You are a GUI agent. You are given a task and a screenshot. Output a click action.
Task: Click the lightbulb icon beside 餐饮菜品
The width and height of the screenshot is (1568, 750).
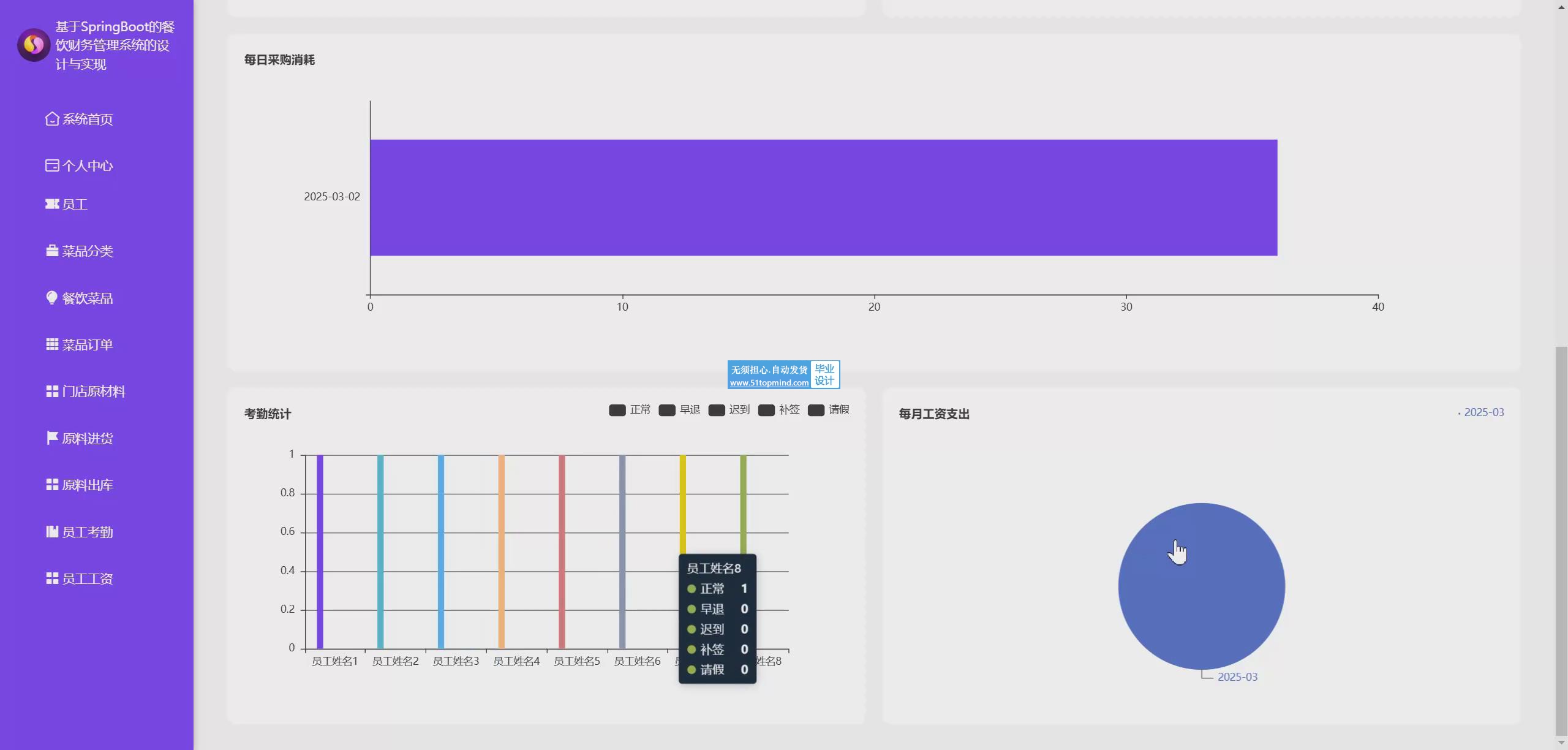pos(52,298)
